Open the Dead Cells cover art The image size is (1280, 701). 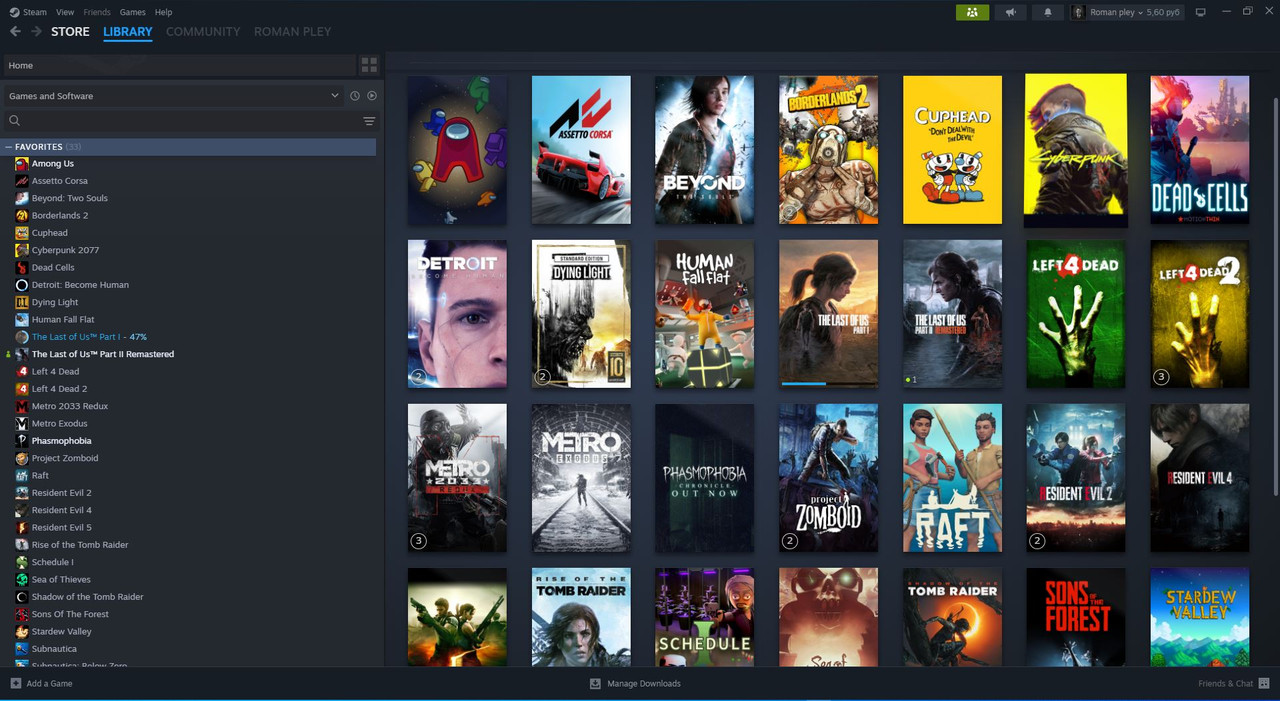point(1200,150)
